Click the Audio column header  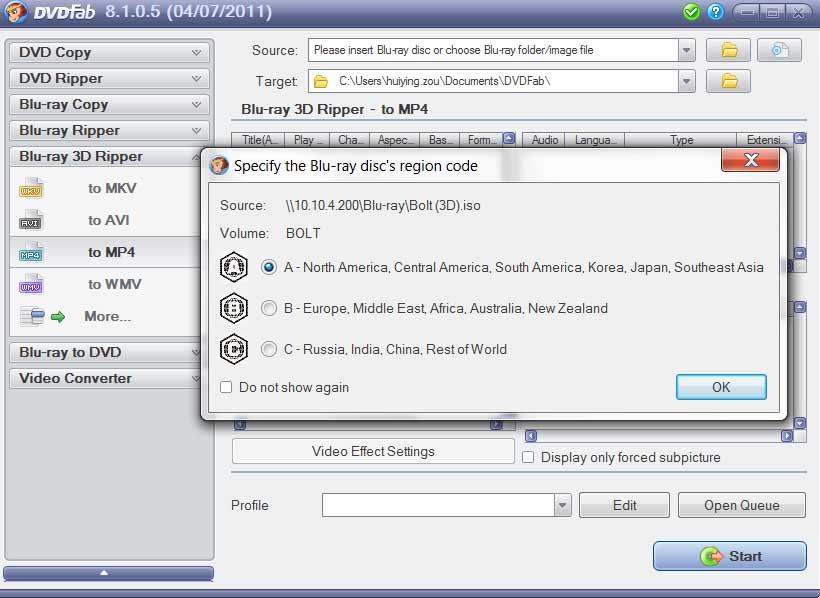[544, 140]
